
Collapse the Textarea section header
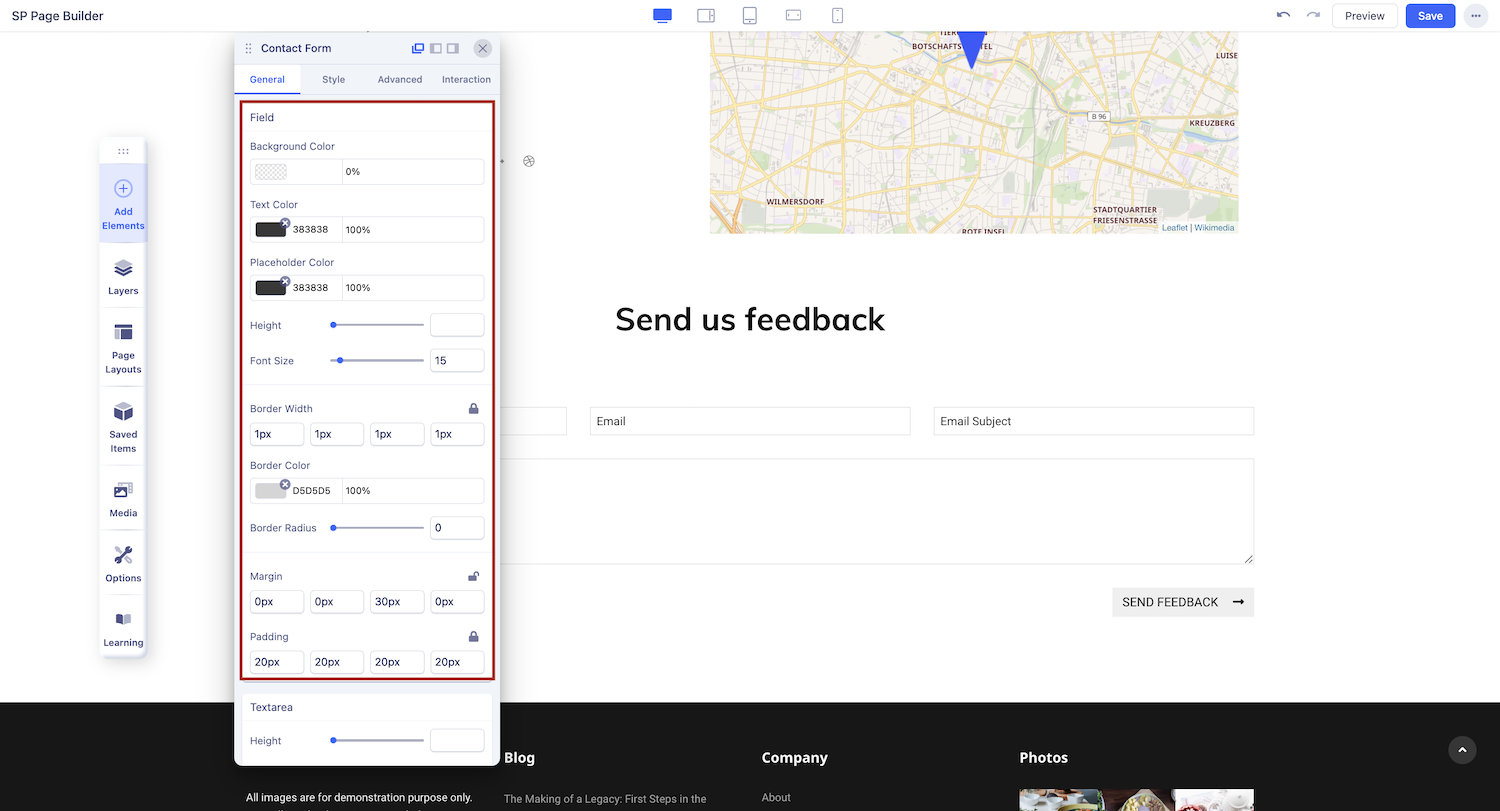366,707
